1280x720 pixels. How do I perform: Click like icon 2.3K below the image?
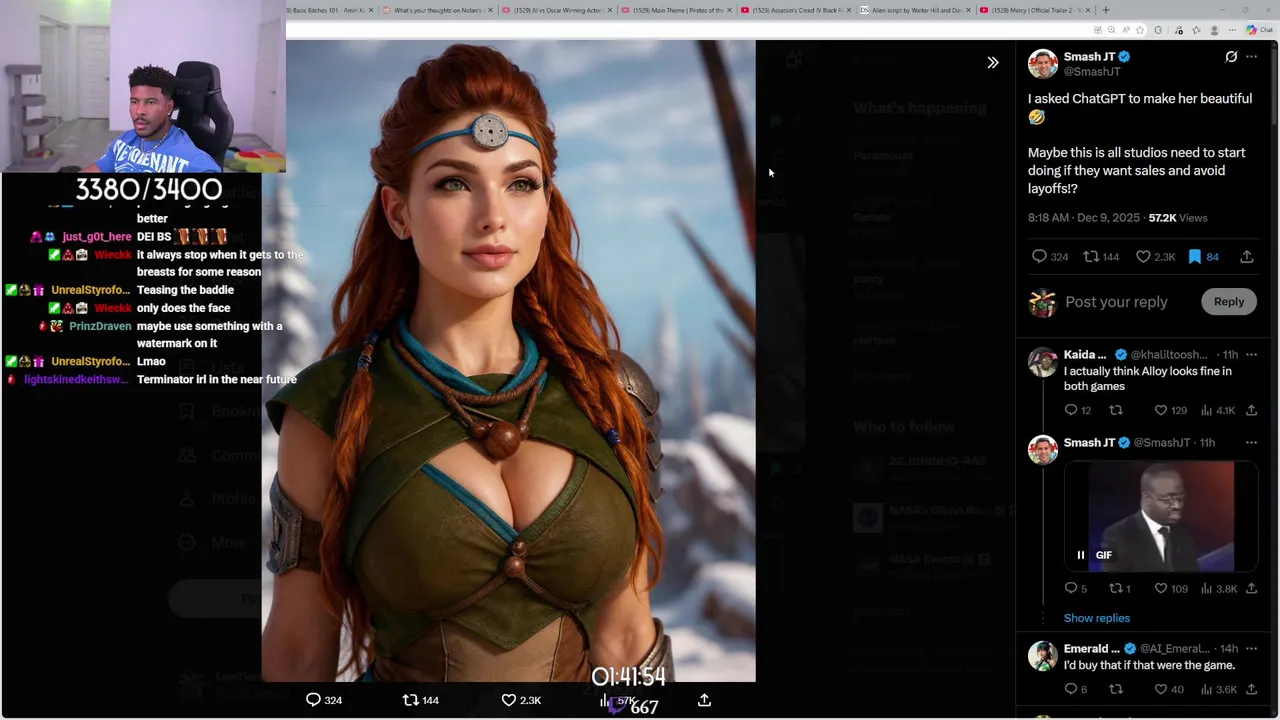tap(520, 700)
